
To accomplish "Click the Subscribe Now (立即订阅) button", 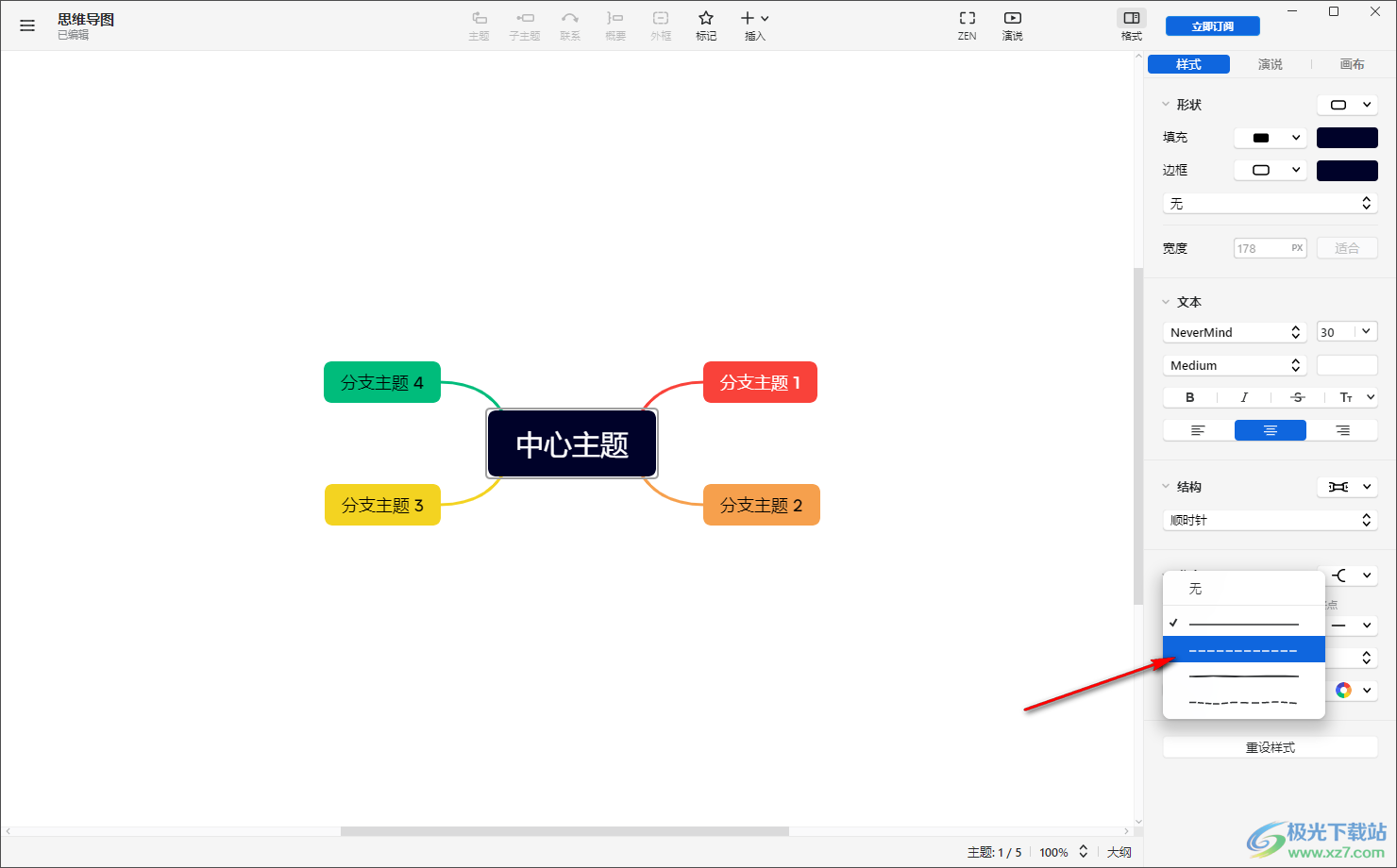I will point(1213,26).
